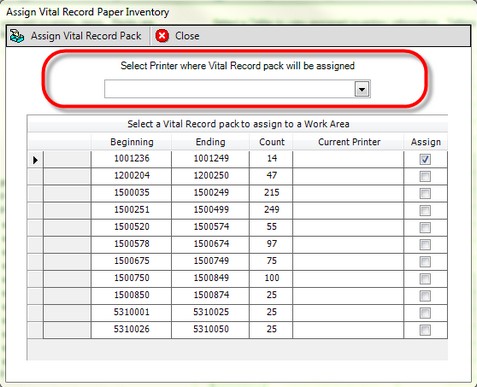477x387 pixels.
Task: Check Assign for pack 5310026
Action: point(425,330)
